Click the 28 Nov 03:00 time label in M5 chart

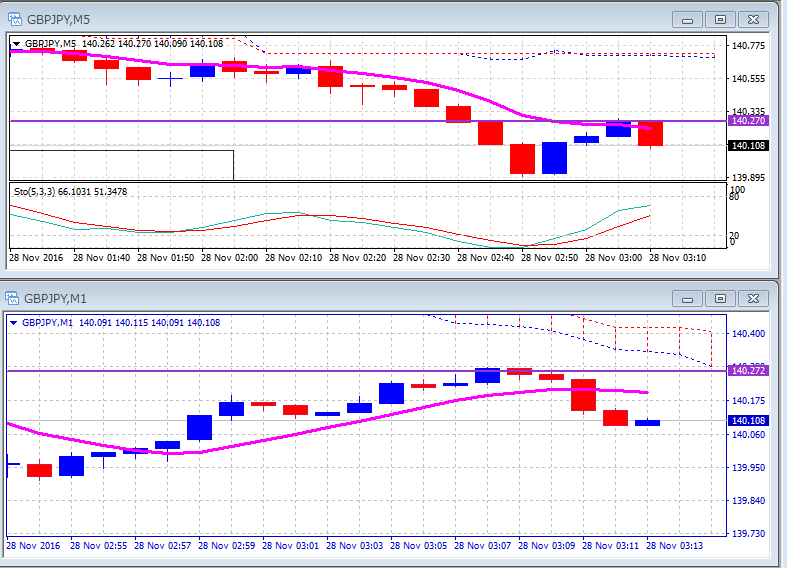613,257
